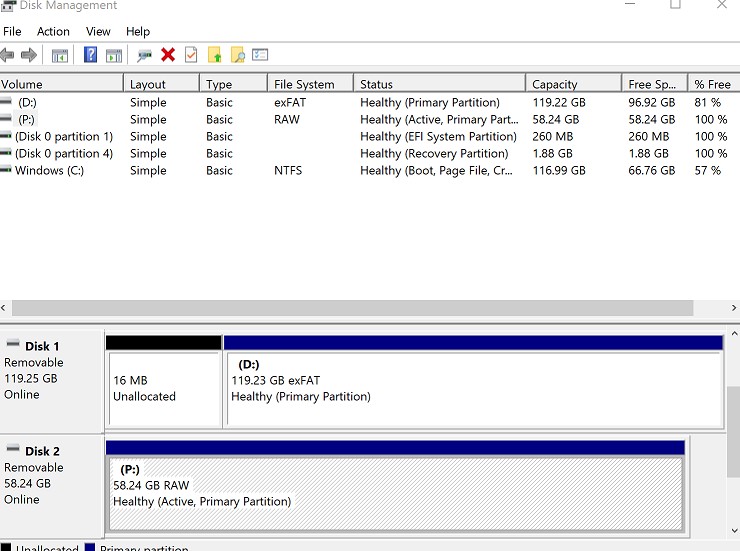740x551 pixels.
Task: Click the volume list horizontal scrollbar
Action: tap(350, 308)
